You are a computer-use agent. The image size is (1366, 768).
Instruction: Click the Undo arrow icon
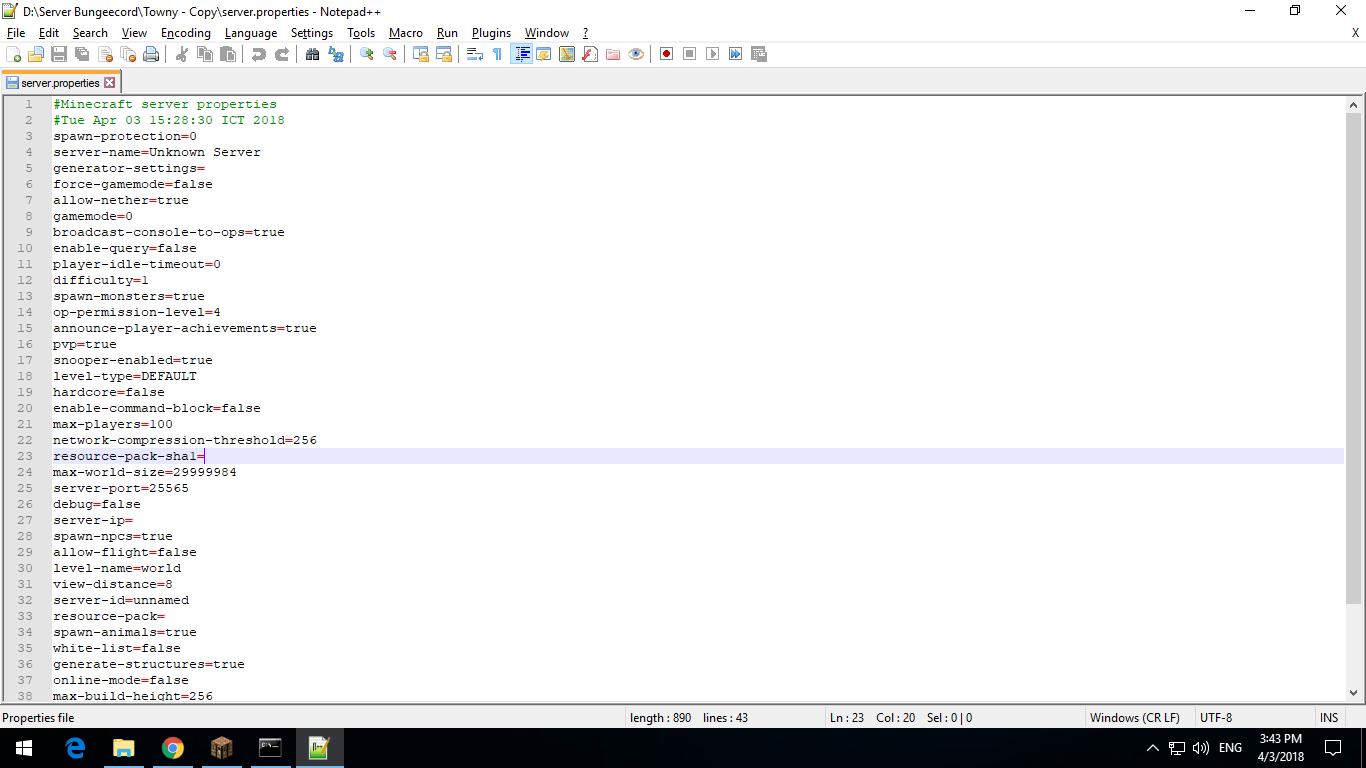[x=259, y=54]
